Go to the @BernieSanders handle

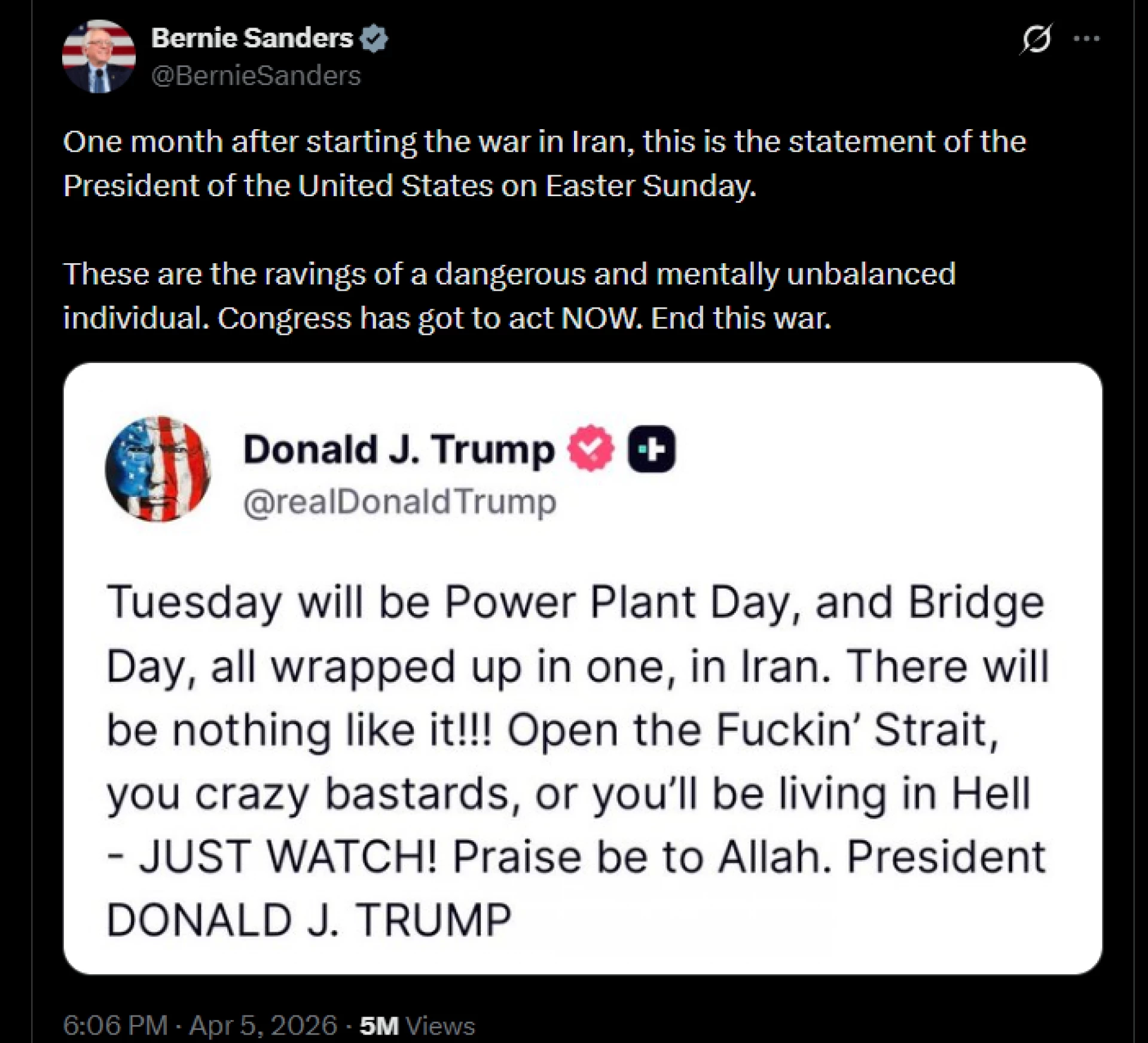pos(256,76)
